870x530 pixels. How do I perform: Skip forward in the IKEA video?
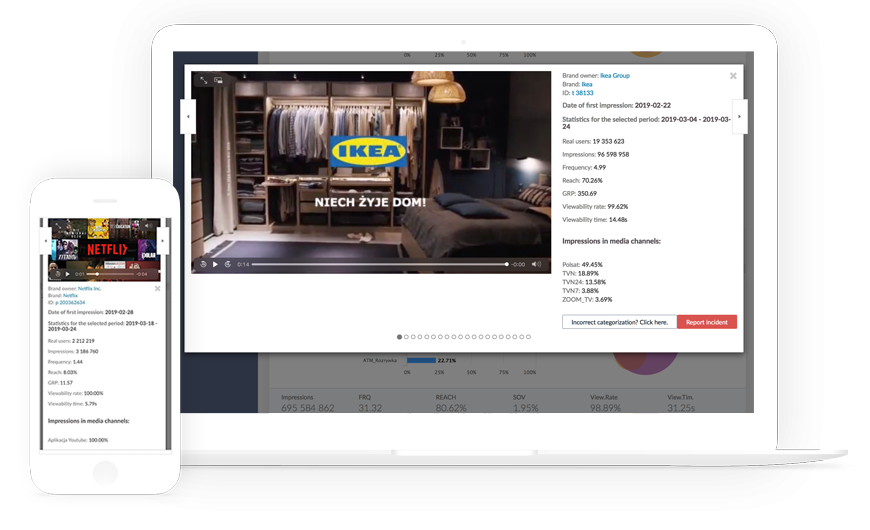click(x=227, y=264)
